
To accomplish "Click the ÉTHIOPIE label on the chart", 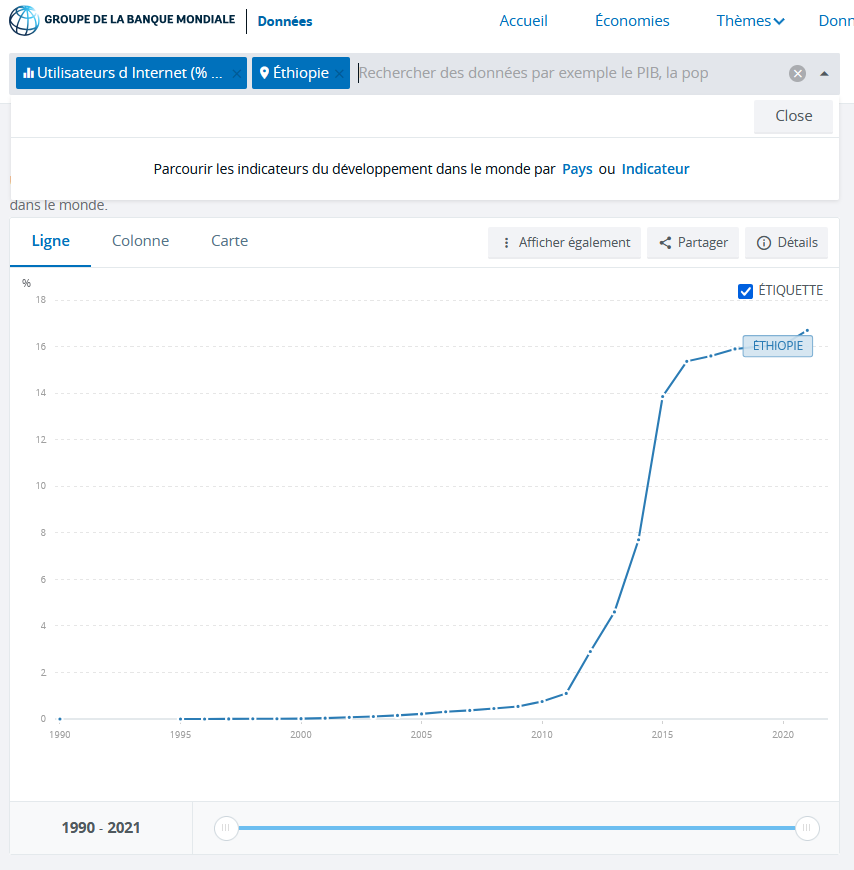I will click(x=777, y=346).
